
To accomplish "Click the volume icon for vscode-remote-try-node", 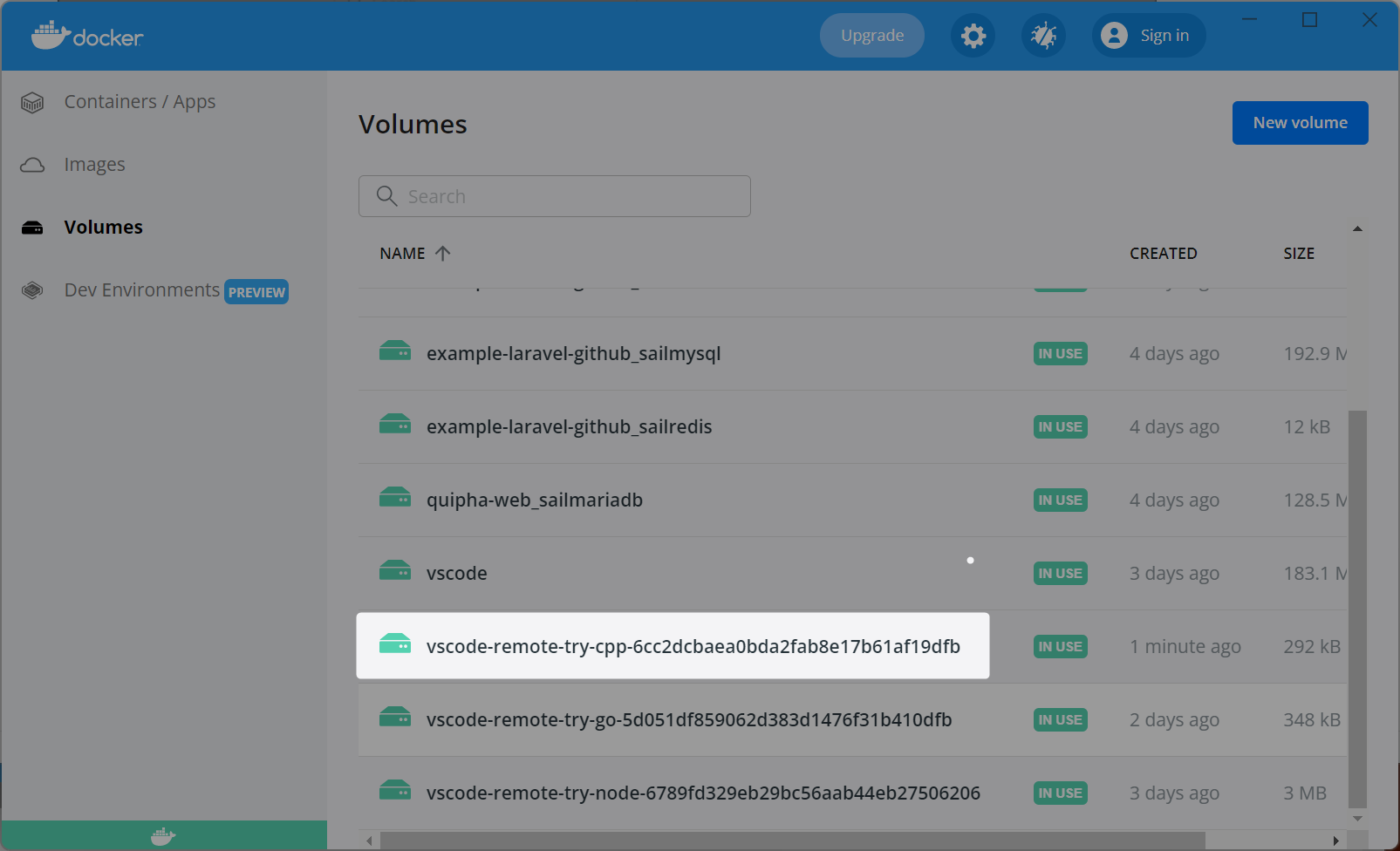I will [395, 790].
